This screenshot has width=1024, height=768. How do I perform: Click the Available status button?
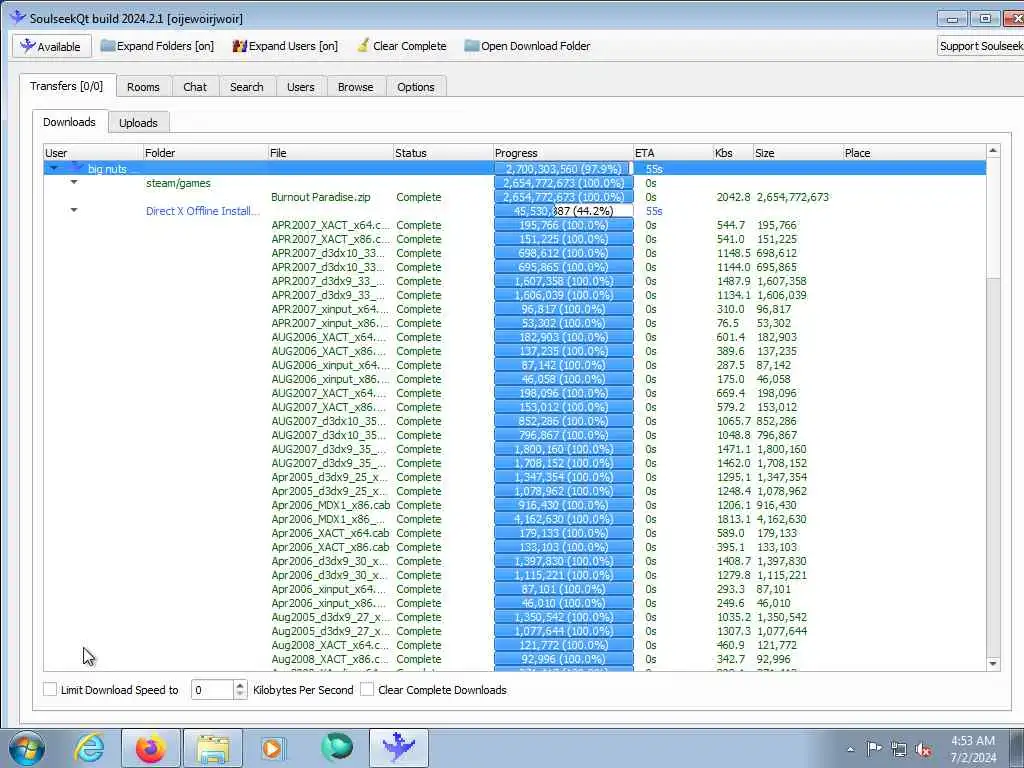[x=51, y=46]
